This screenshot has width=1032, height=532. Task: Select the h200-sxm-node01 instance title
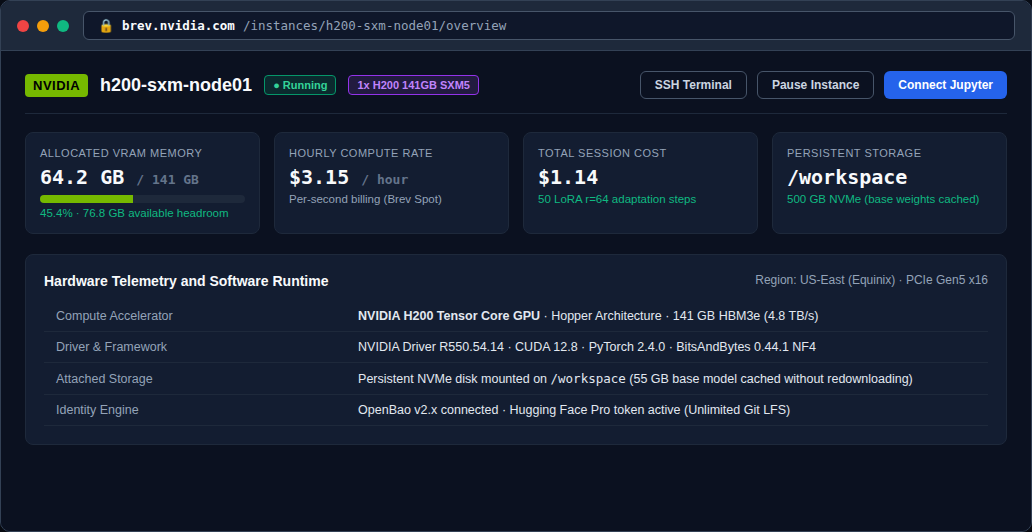(x=176, y=85)
